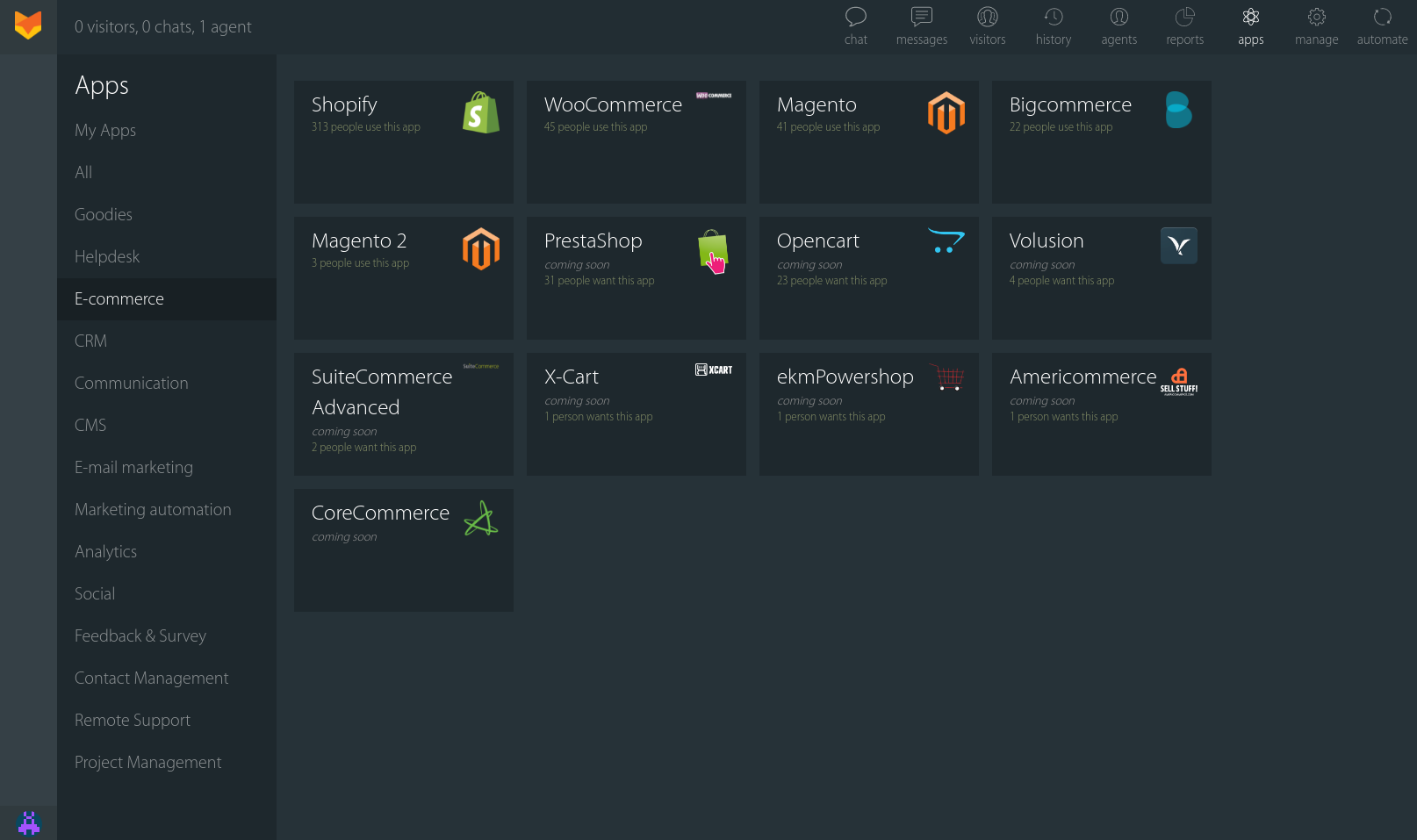Open the history clock icon
This screenshot has height=840, width=1417.
tap(1053, 18)
